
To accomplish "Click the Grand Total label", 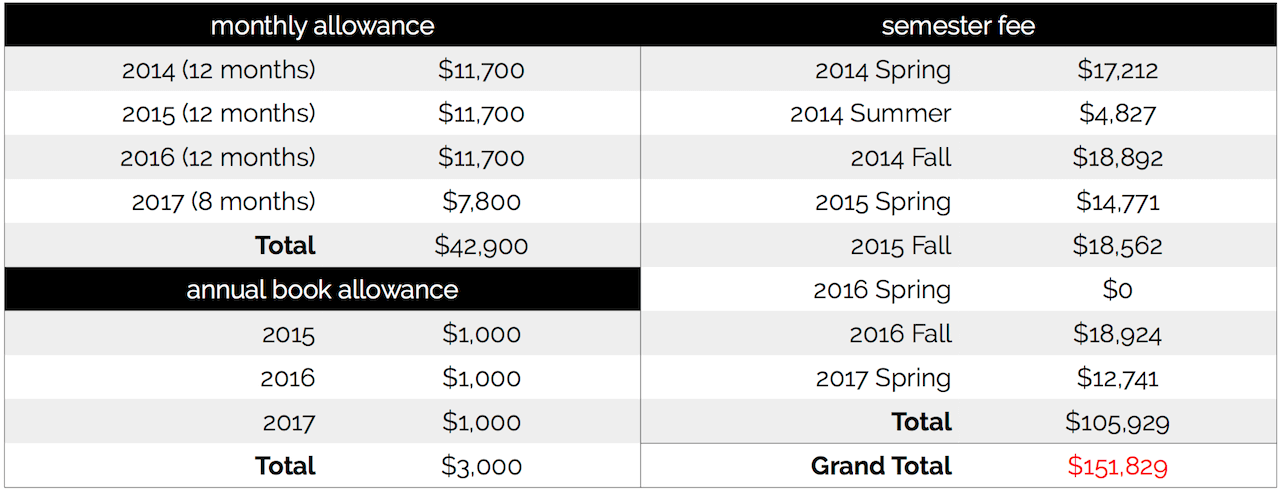I will 881,466.
